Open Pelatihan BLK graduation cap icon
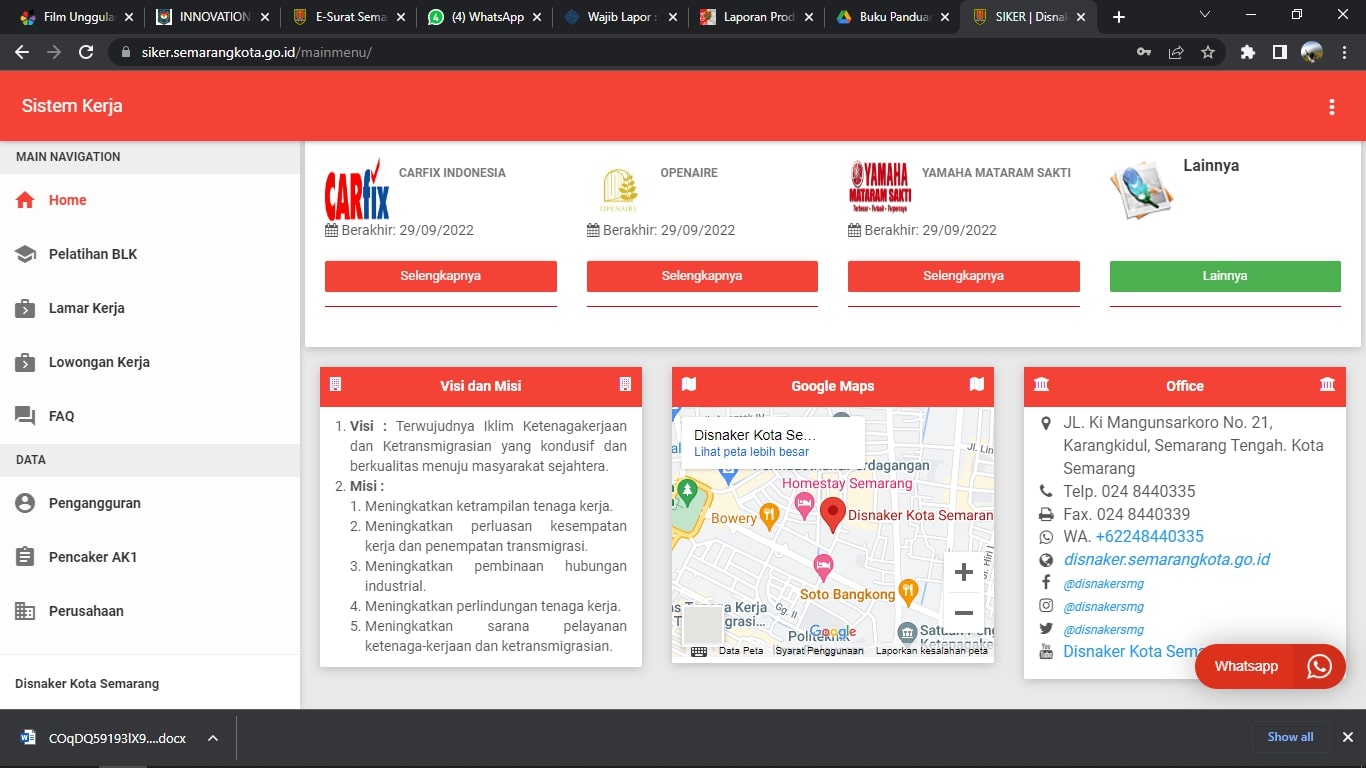1366x768 pixels. (x=26, y=254)
